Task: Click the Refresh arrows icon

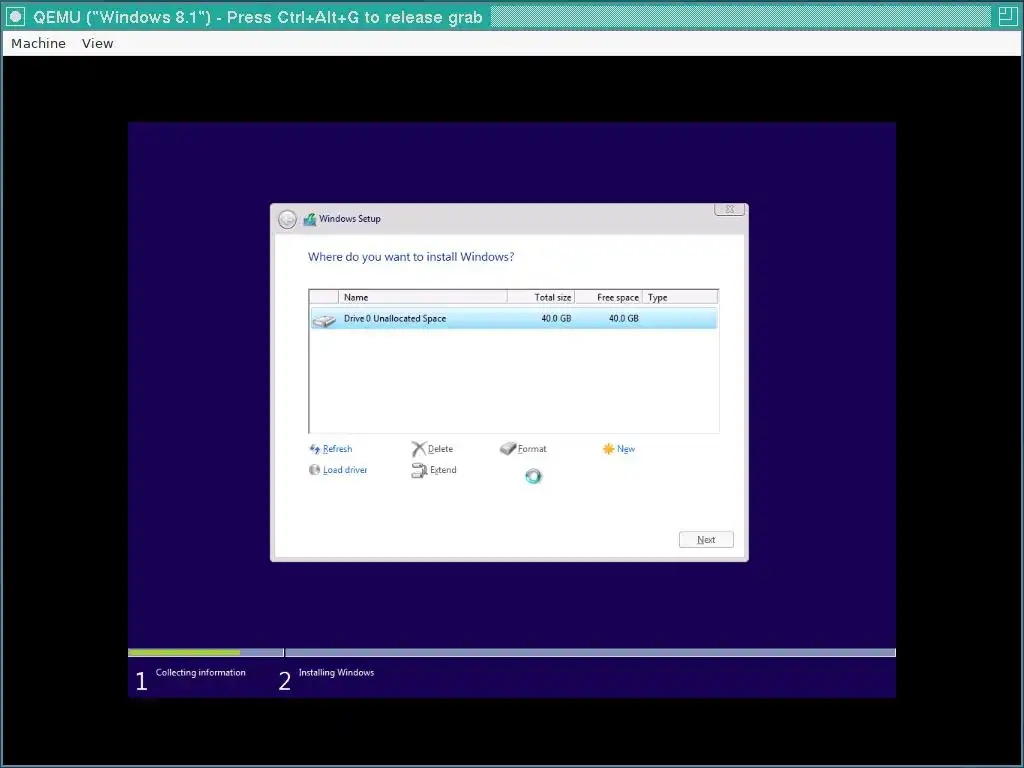Action: tap(315, 449)
